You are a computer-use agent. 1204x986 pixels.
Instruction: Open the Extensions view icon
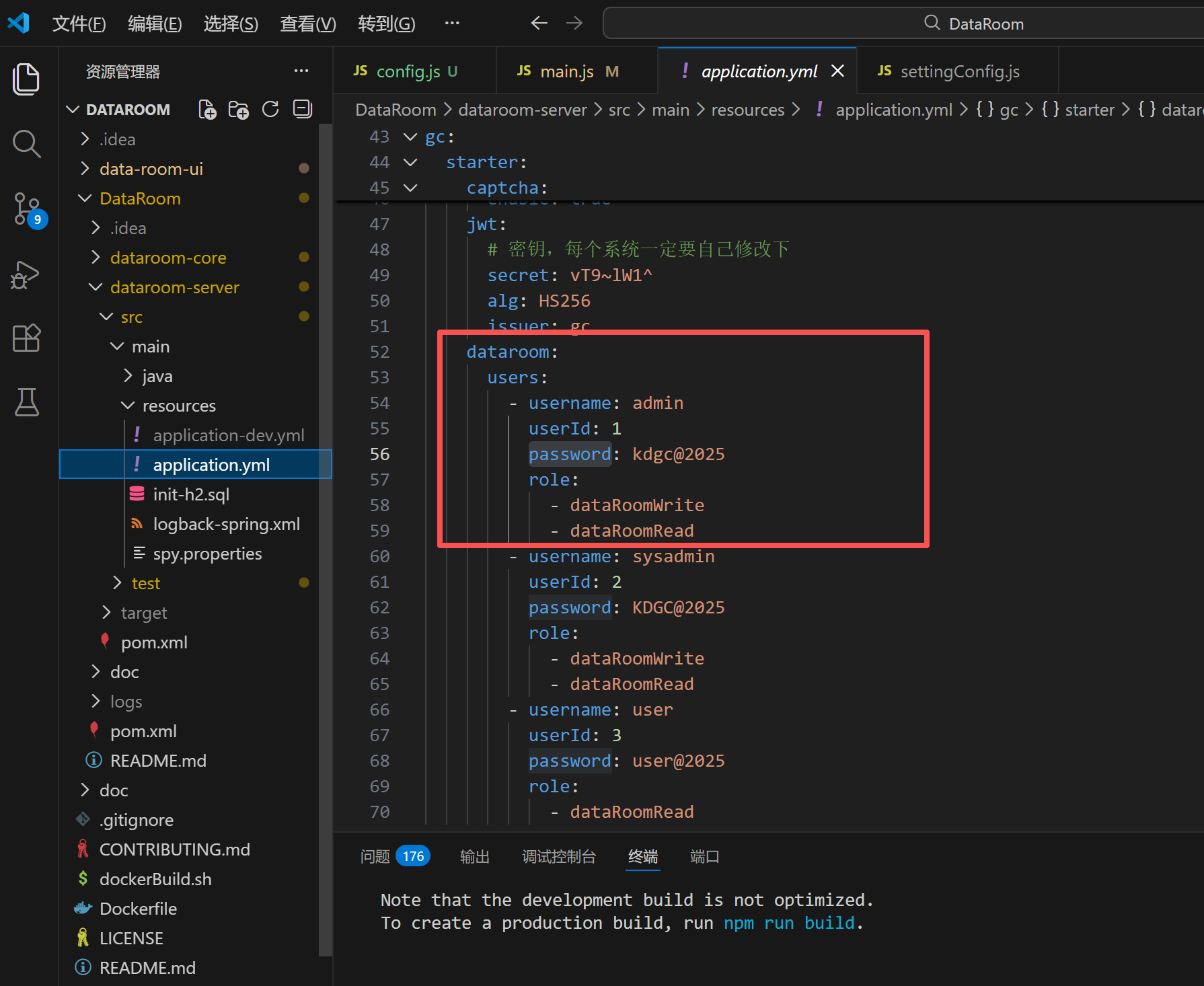[x=26, y=338]
